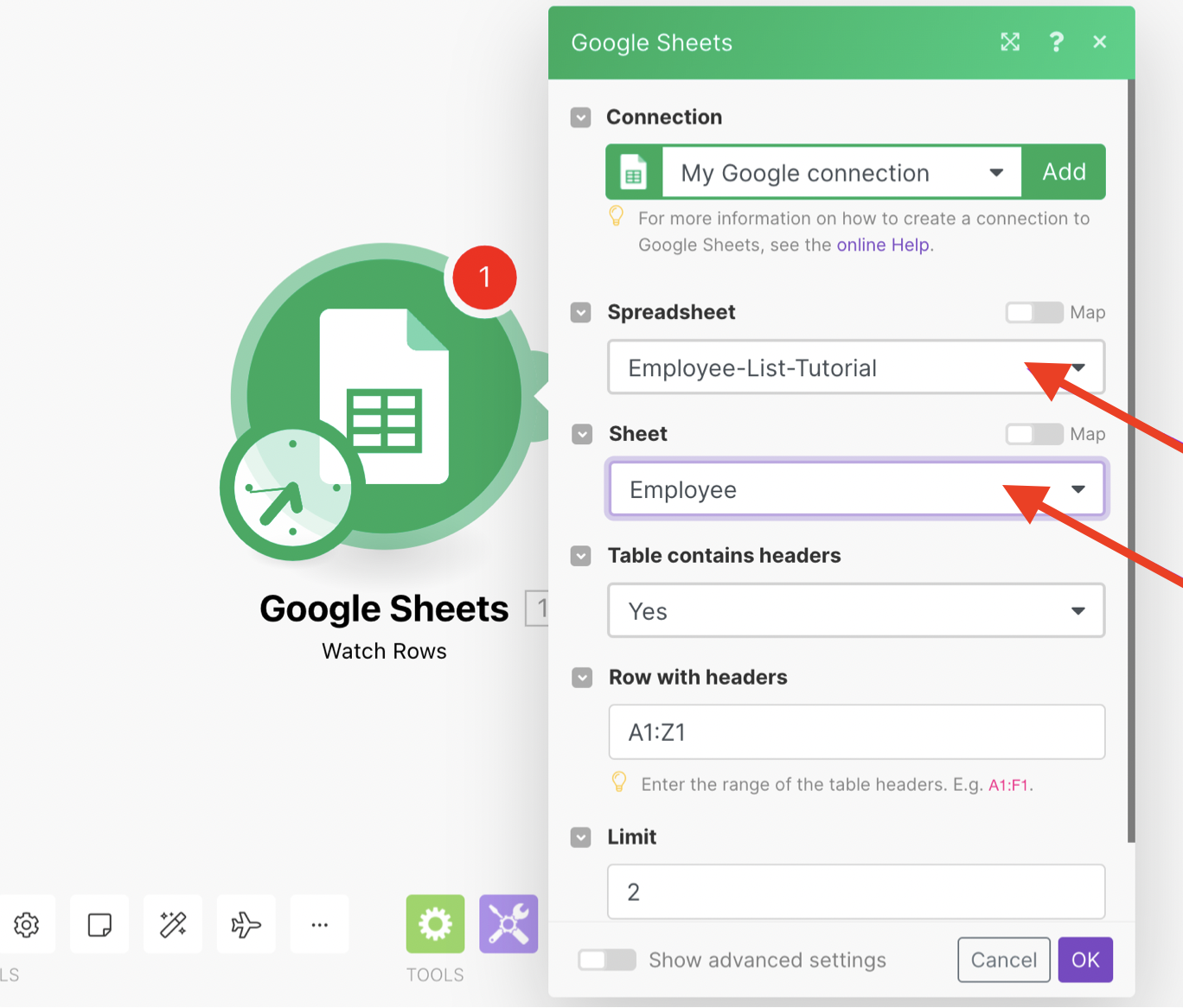Click the Row with headers A1:Z1 field
1183x1008 pixels.
tap(856, 732)
